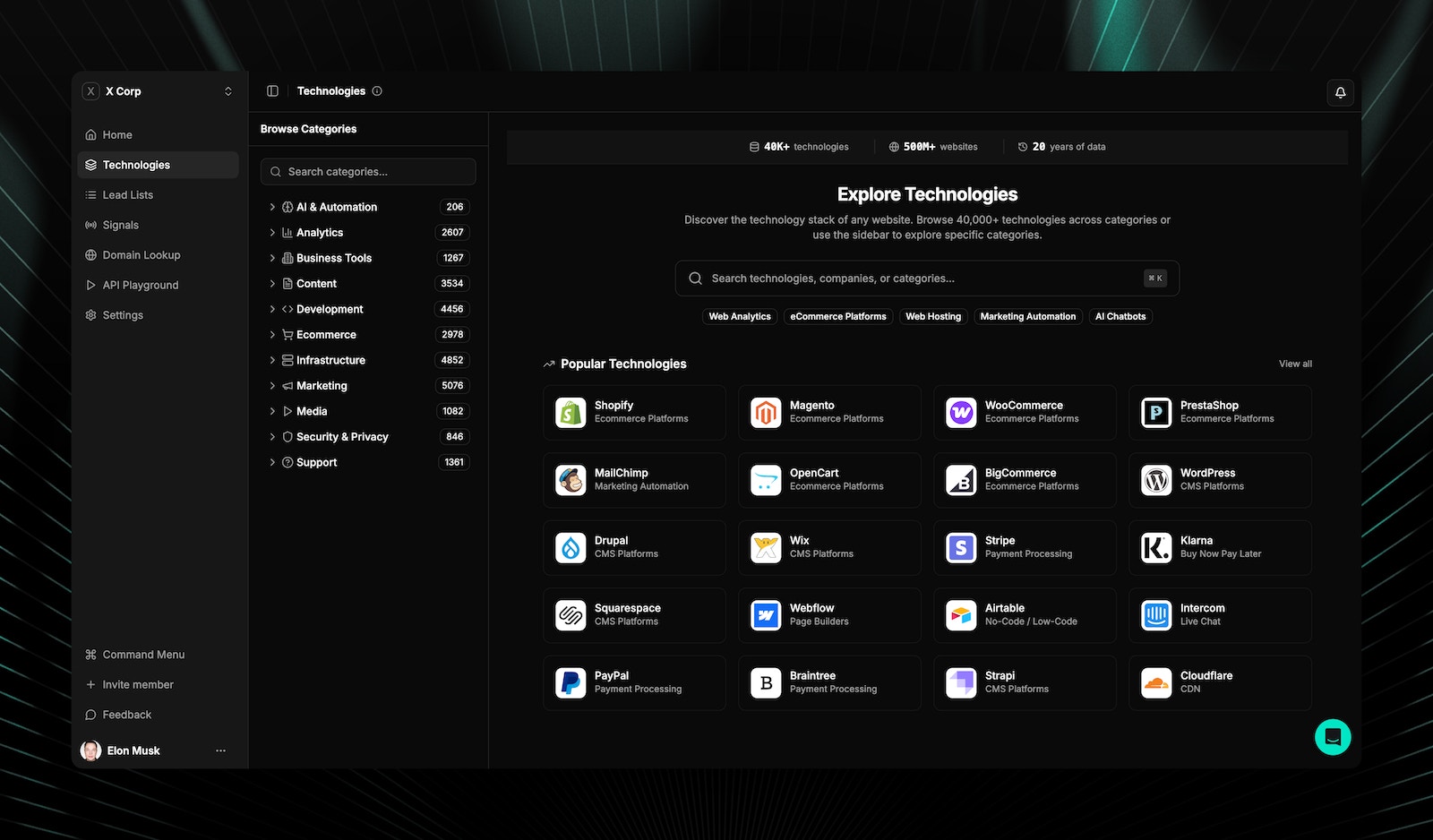Screen dimensions: 1433x840
Task: Collapse the sidebar with the panel toggle
Action: pos(271,90)
